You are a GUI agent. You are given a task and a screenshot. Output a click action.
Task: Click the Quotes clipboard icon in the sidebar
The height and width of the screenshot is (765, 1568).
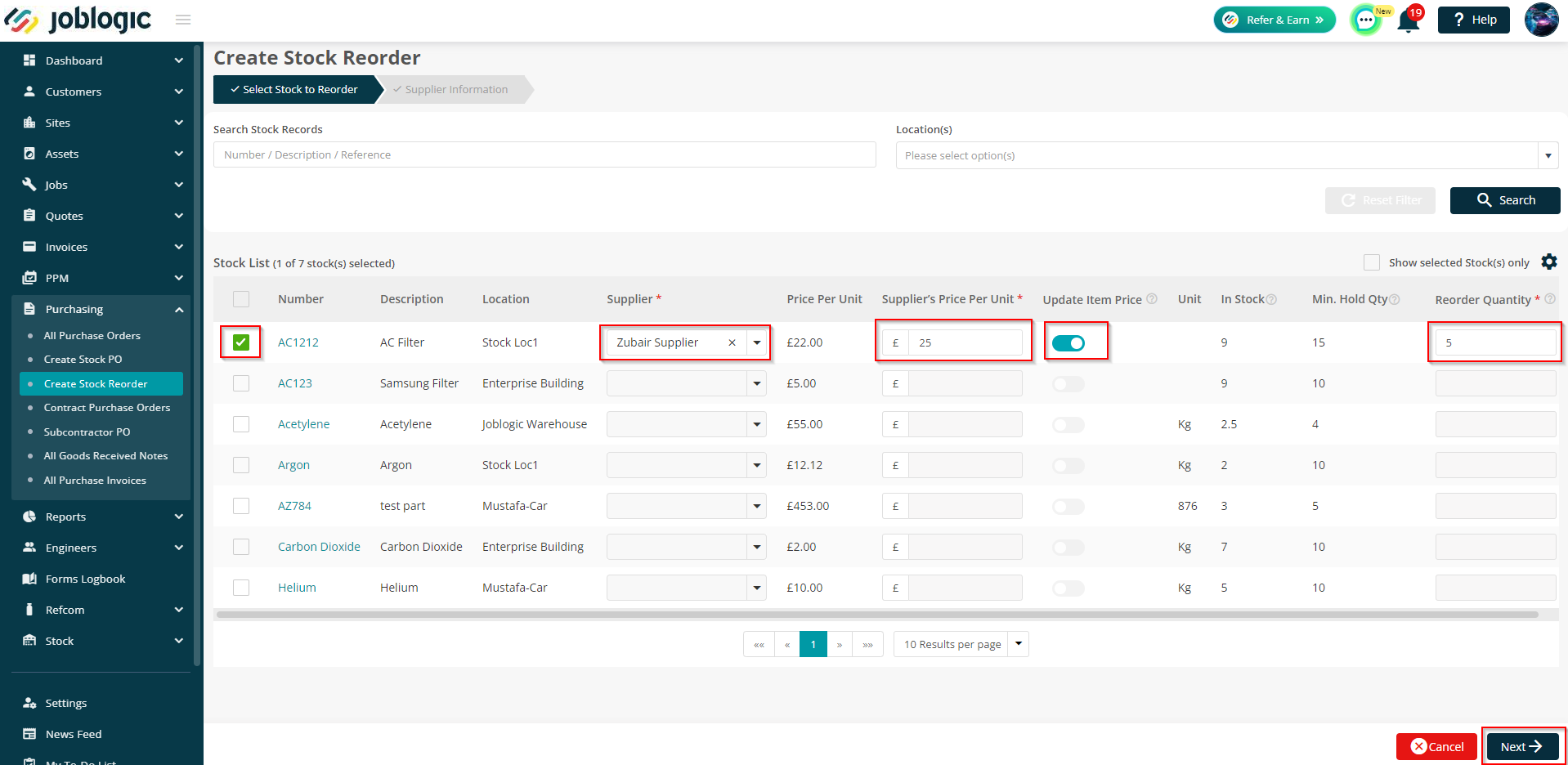tap(29, 216)
